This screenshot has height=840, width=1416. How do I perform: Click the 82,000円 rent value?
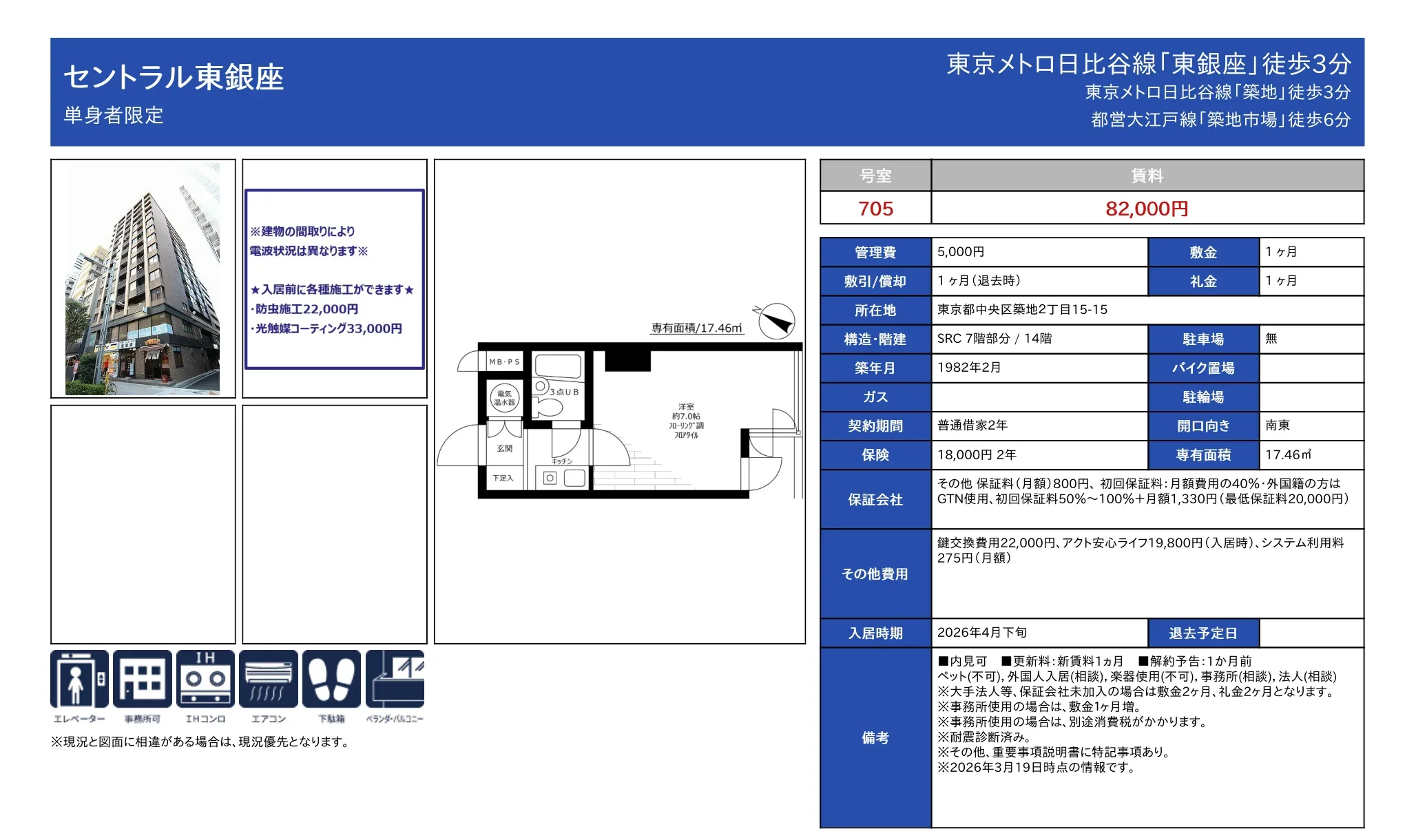click(x=1147, y=208)
